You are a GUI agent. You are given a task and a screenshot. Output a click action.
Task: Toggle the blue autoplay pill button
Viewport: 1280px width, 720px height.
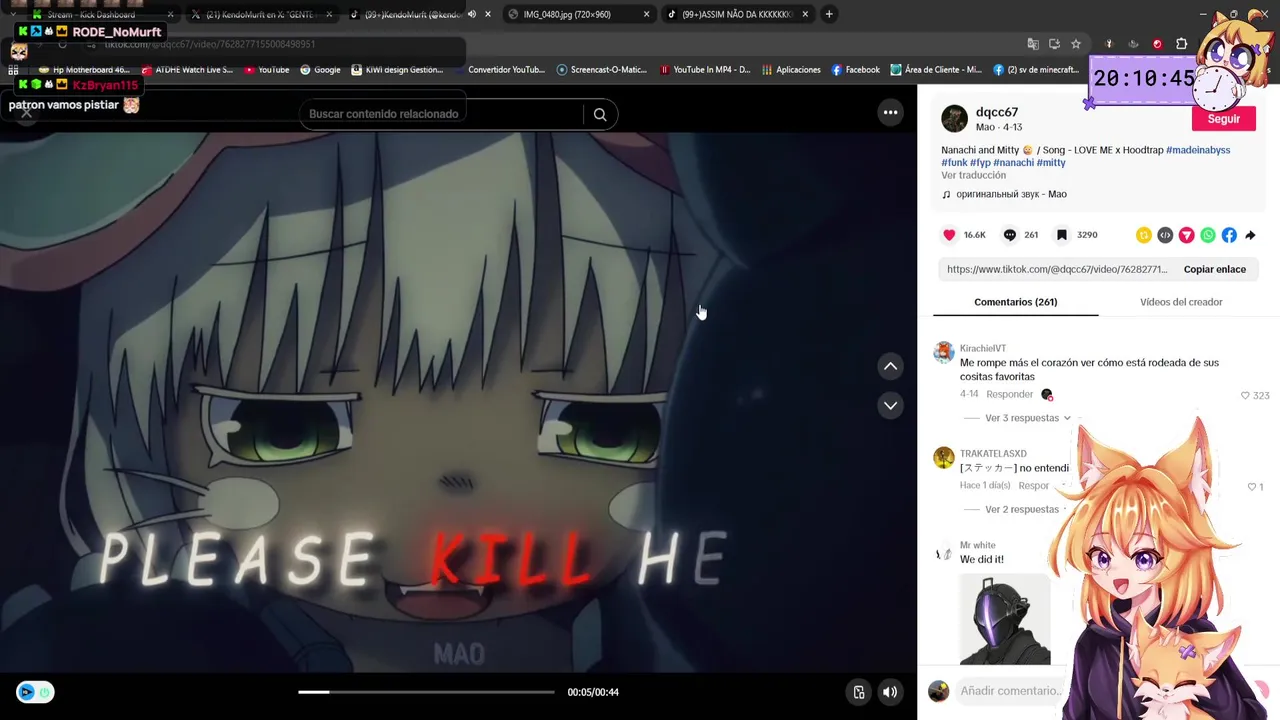(x=35, y=692)
